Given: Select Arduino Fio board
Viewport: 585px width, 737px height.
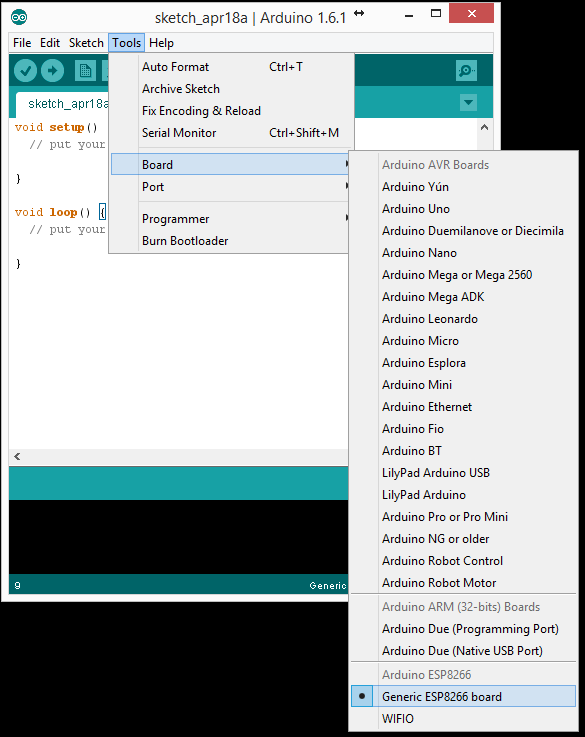Looking at the screenshot, I should click(x=463, y=429).
